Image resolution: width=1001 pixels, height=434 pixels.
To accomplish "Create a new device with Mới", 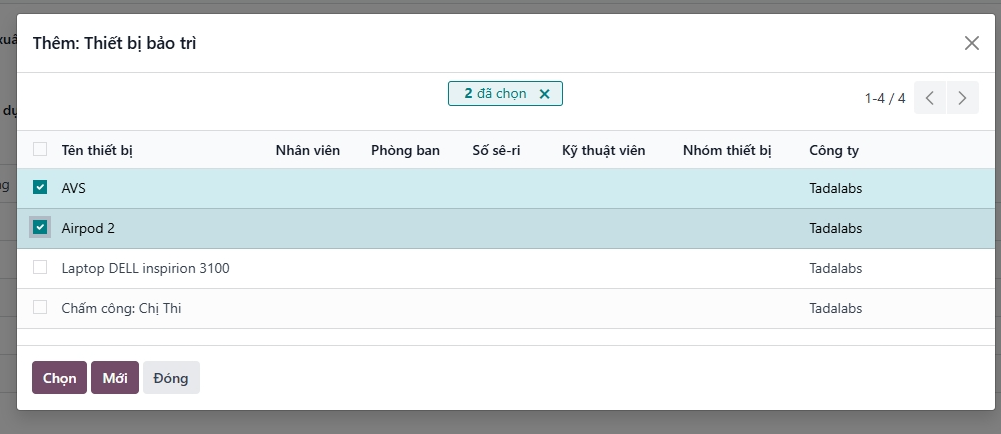I will coord(115,378).
